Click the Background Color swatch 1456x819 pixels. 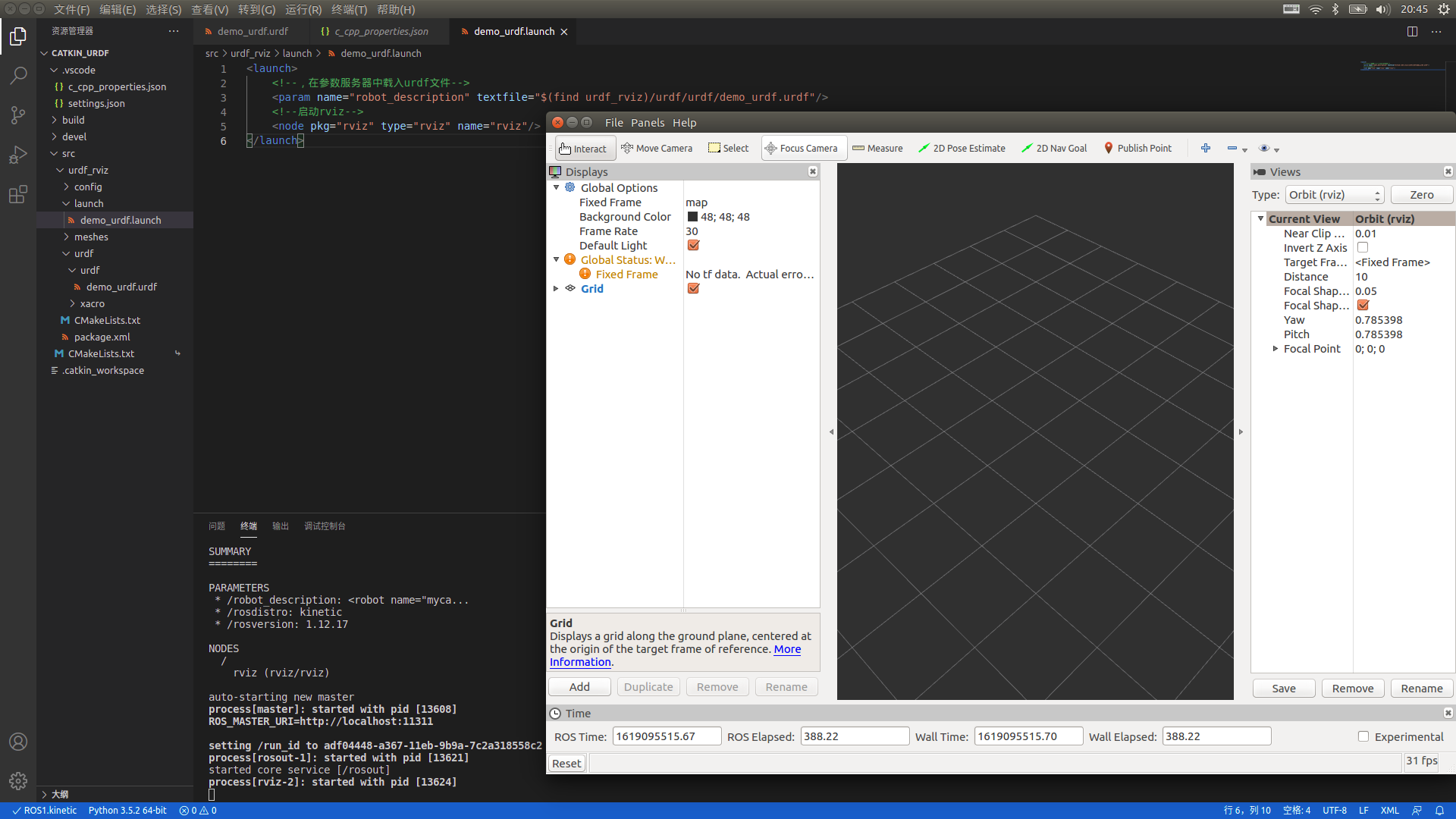click(x=692, y=217)
